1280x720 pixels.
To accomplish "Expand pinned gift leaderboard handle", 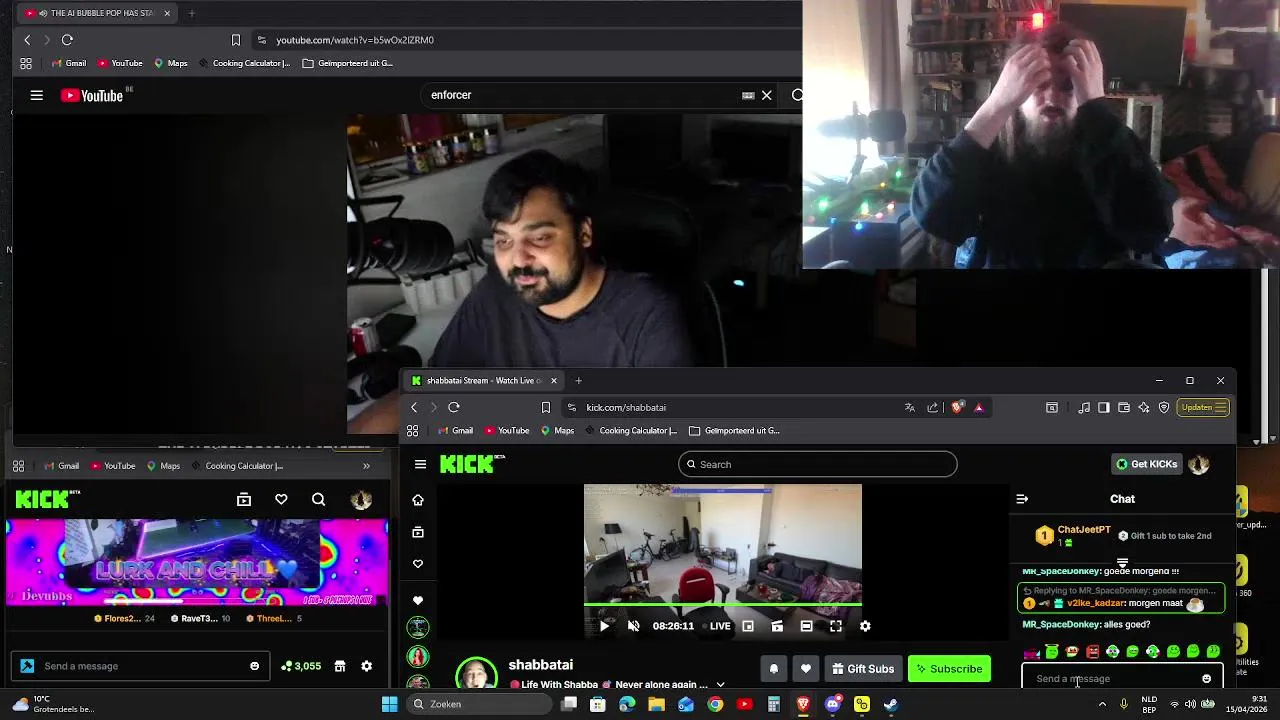I will tap(1122, 563).
